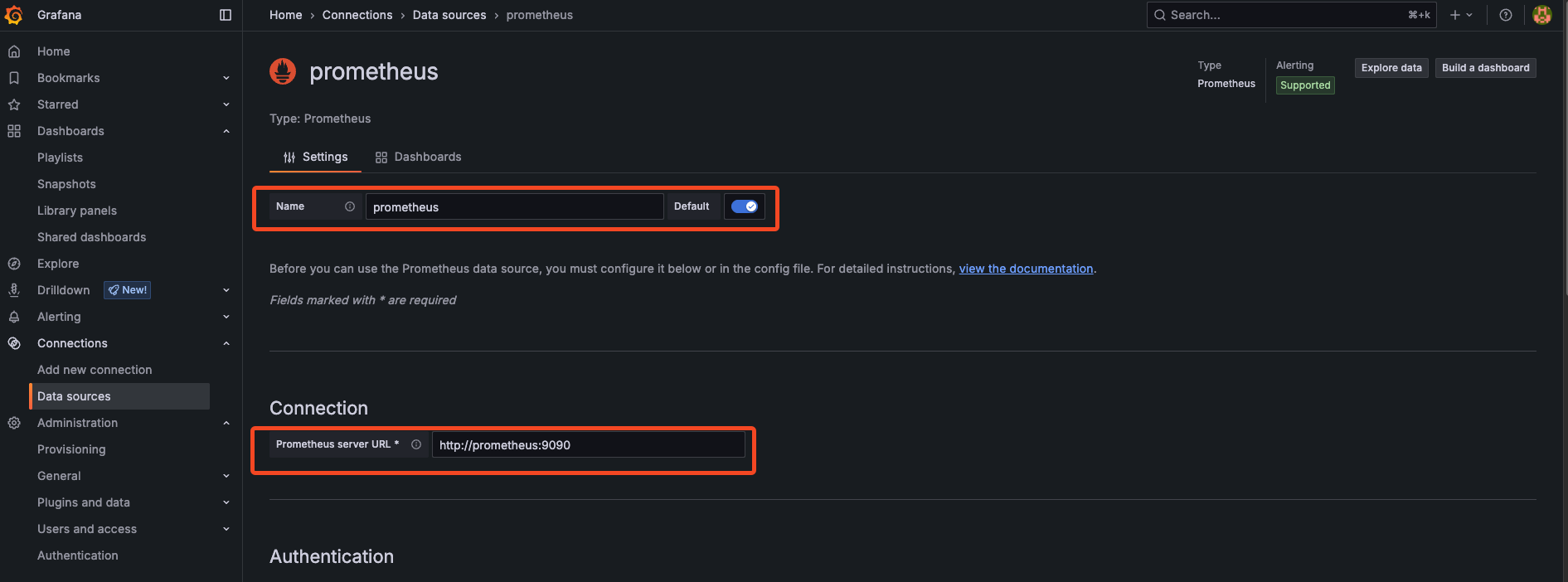Expand the Starred section chevron

tap(226, 104)
